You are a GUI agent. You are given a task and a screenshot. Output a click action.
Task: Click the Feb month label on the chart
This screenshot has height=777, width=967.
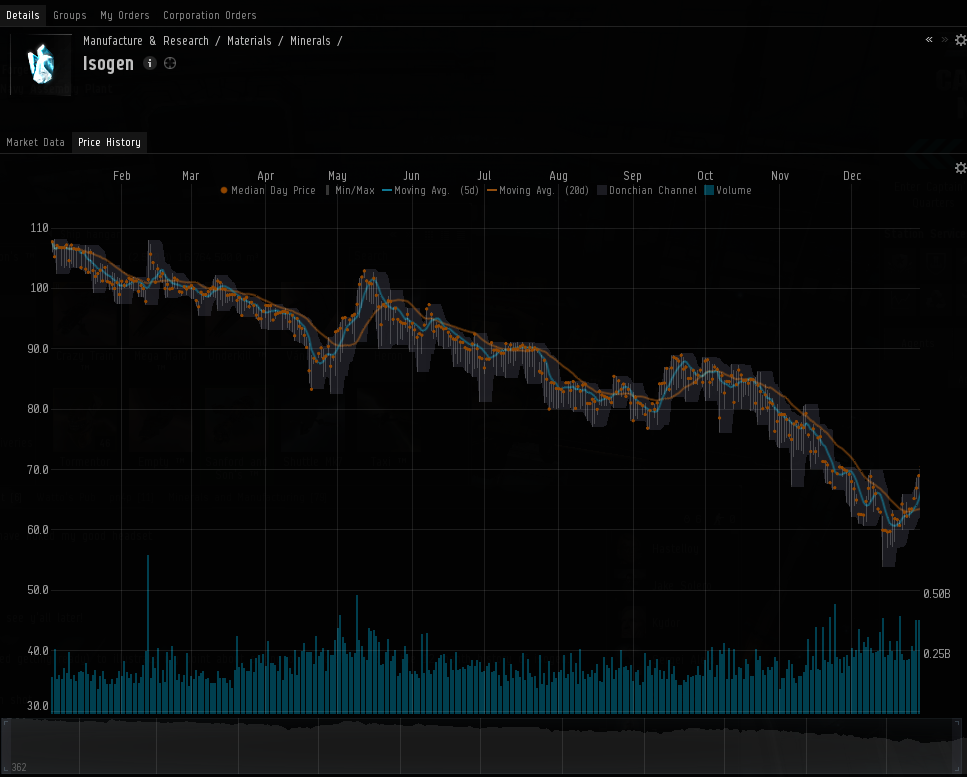[x=121, y=176]
